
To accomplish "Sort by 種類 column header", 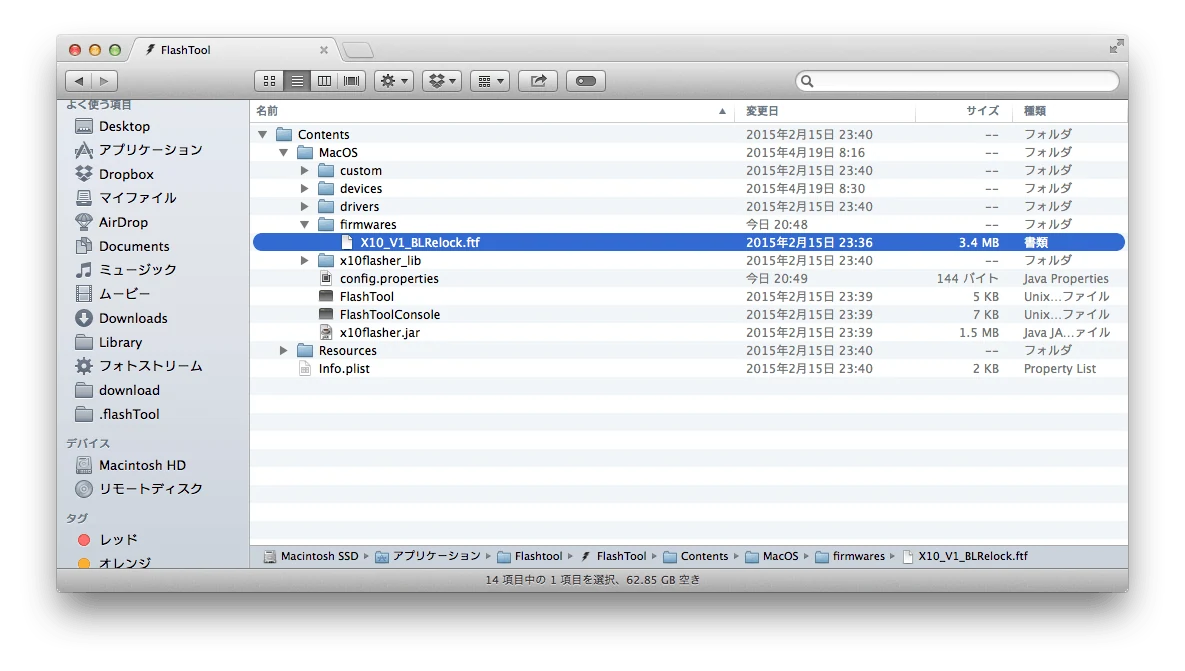I will point(1069,111).
